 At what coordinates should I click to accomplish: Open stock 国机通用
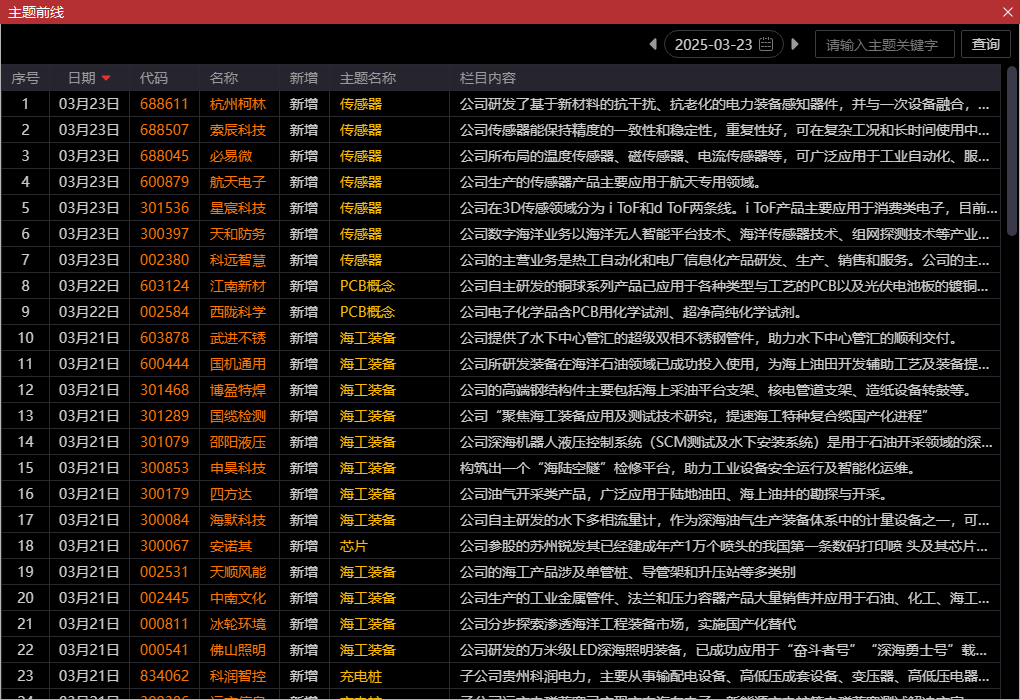(x=237, y=364)
